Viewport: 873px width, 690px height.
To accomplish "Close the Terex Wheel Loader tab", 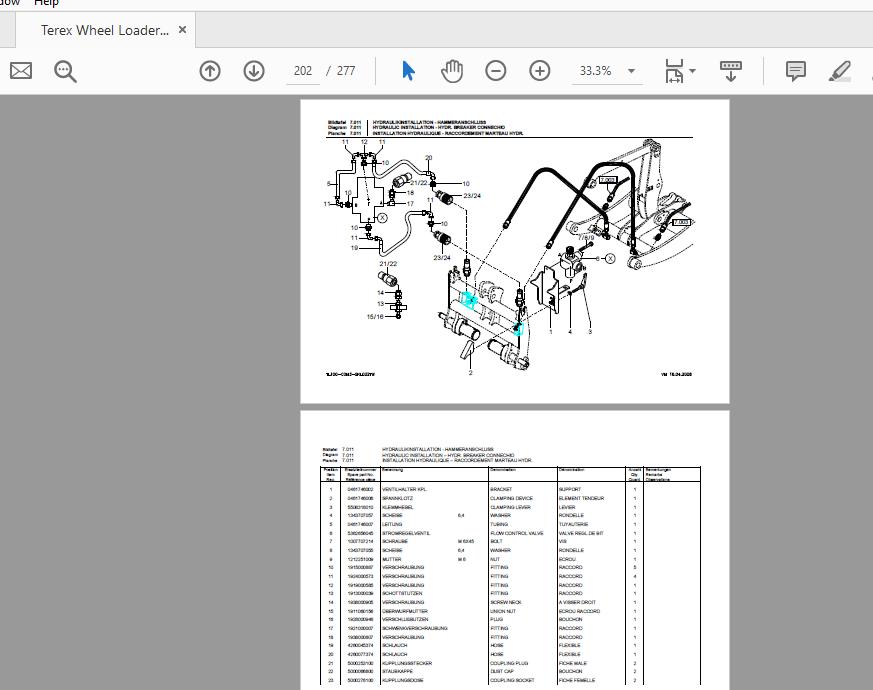I will (182, 30).
